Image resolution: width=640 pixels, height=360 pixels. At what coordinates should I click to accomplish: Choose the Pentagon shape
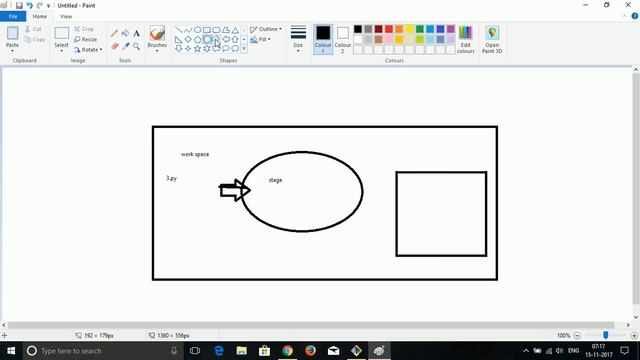coord(198,40)
